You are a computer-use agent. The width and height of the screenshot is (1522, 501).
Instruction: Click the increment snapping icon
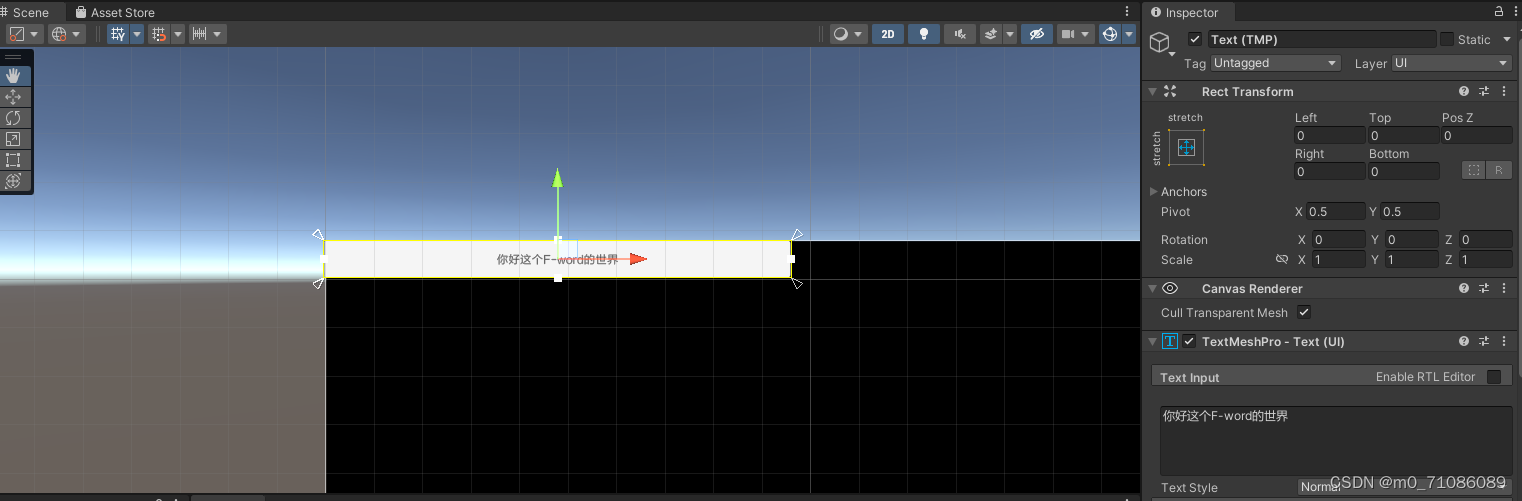pos(199,34)
